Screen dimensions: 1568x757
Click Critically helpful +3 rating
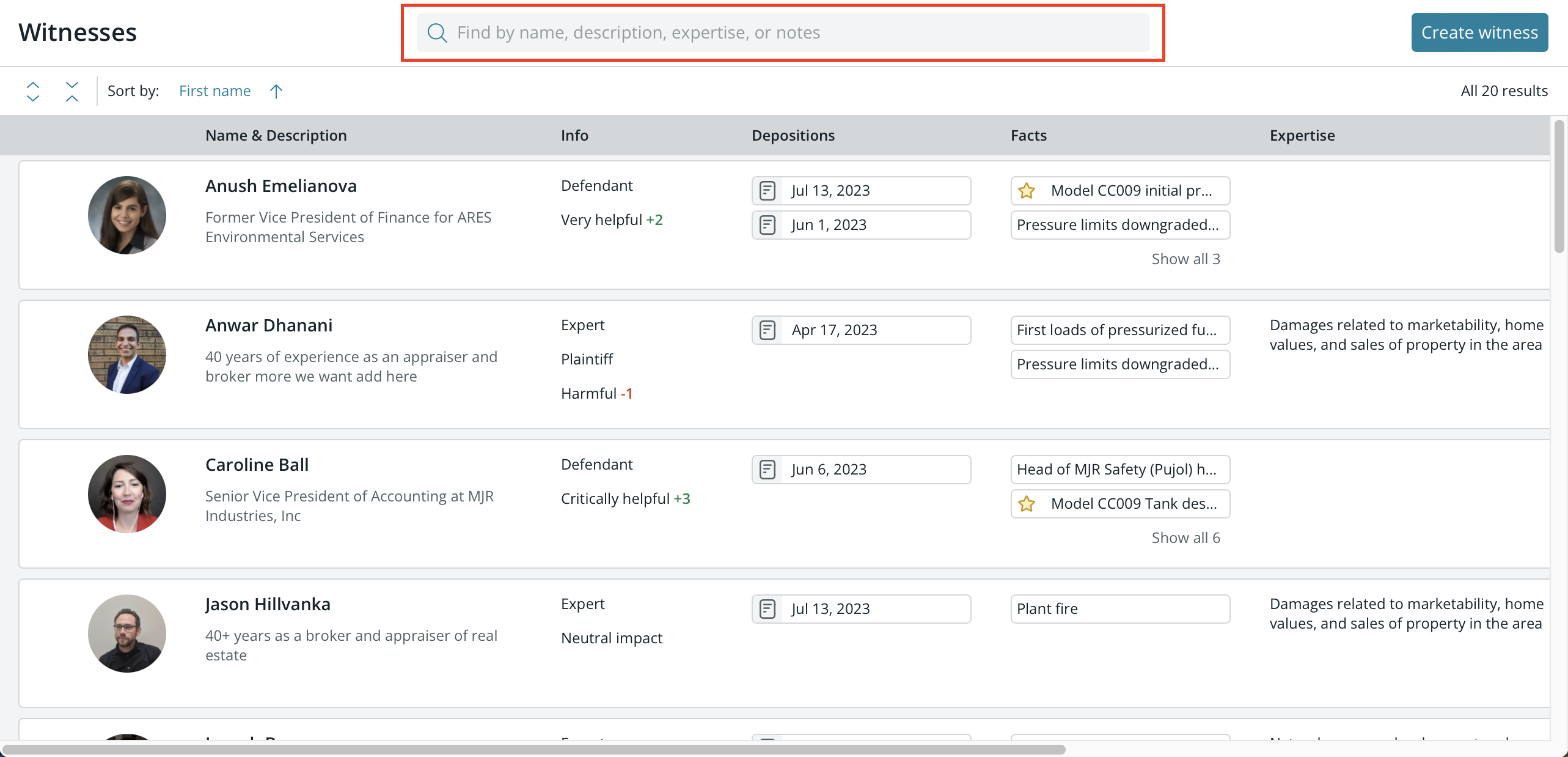coord(625,499)
